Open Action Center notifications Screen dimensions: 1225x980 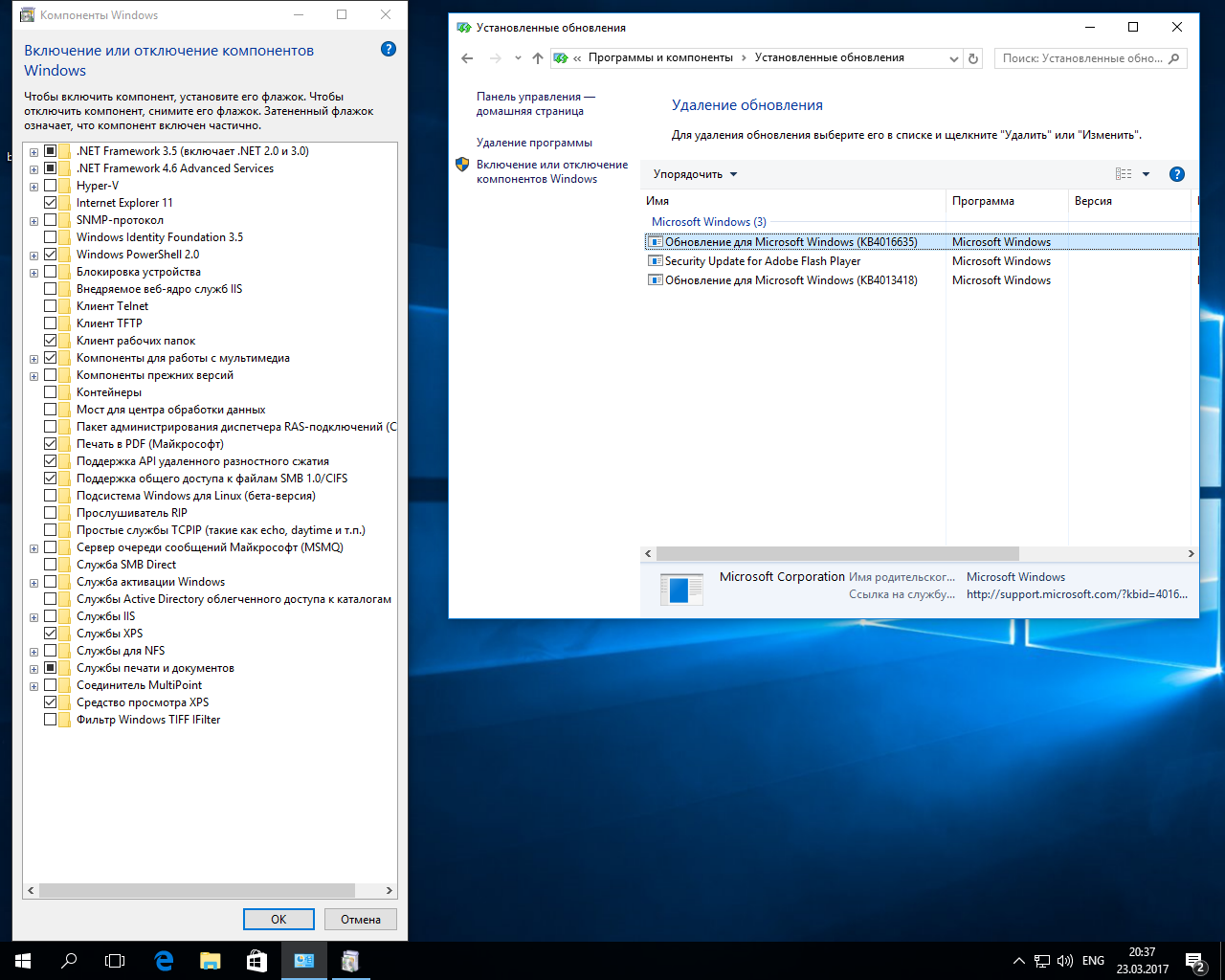[x=1194, y=961]
